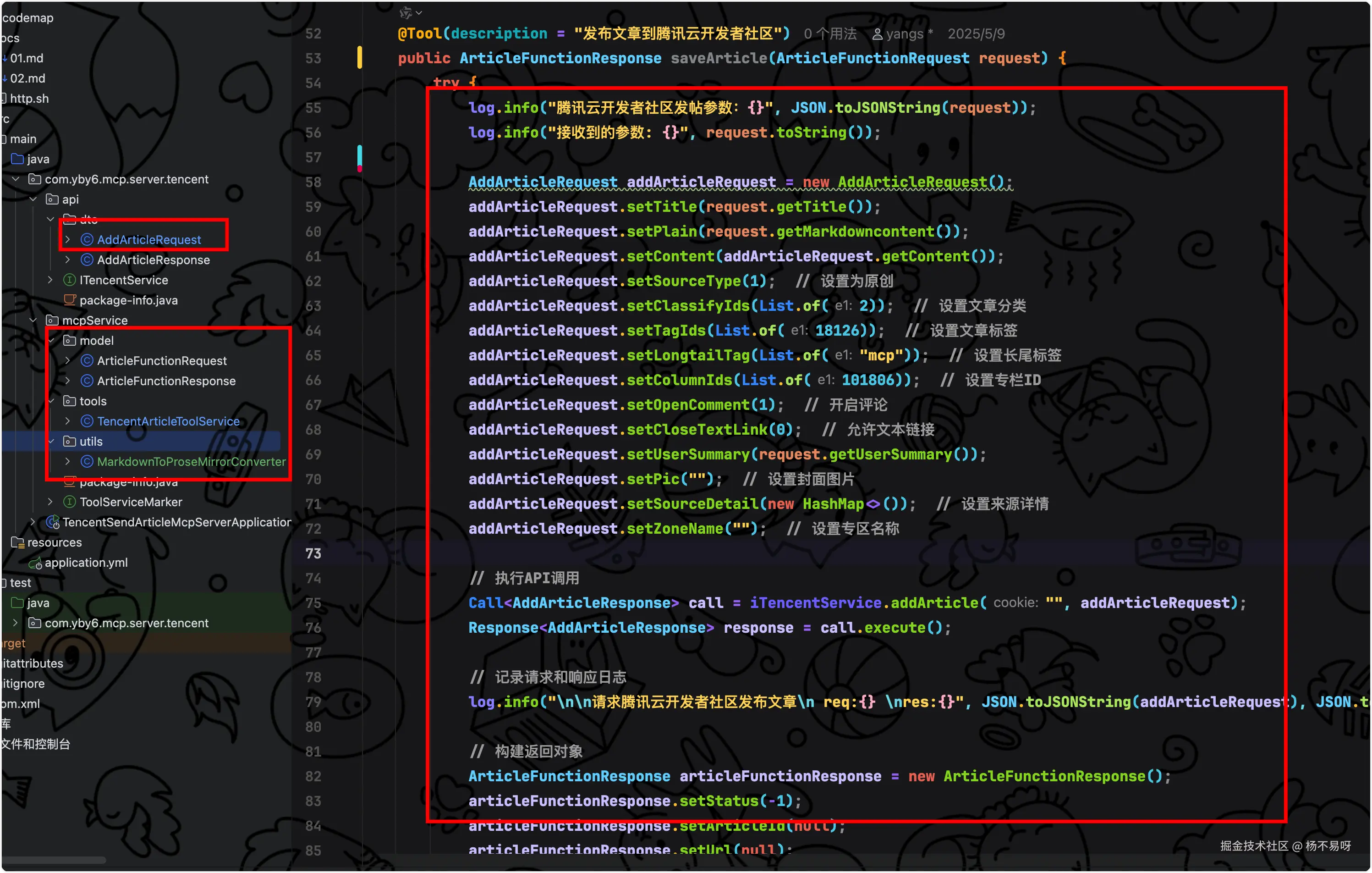
Task: Click the yellow change marker at line 53
Action: coord(360,58)
